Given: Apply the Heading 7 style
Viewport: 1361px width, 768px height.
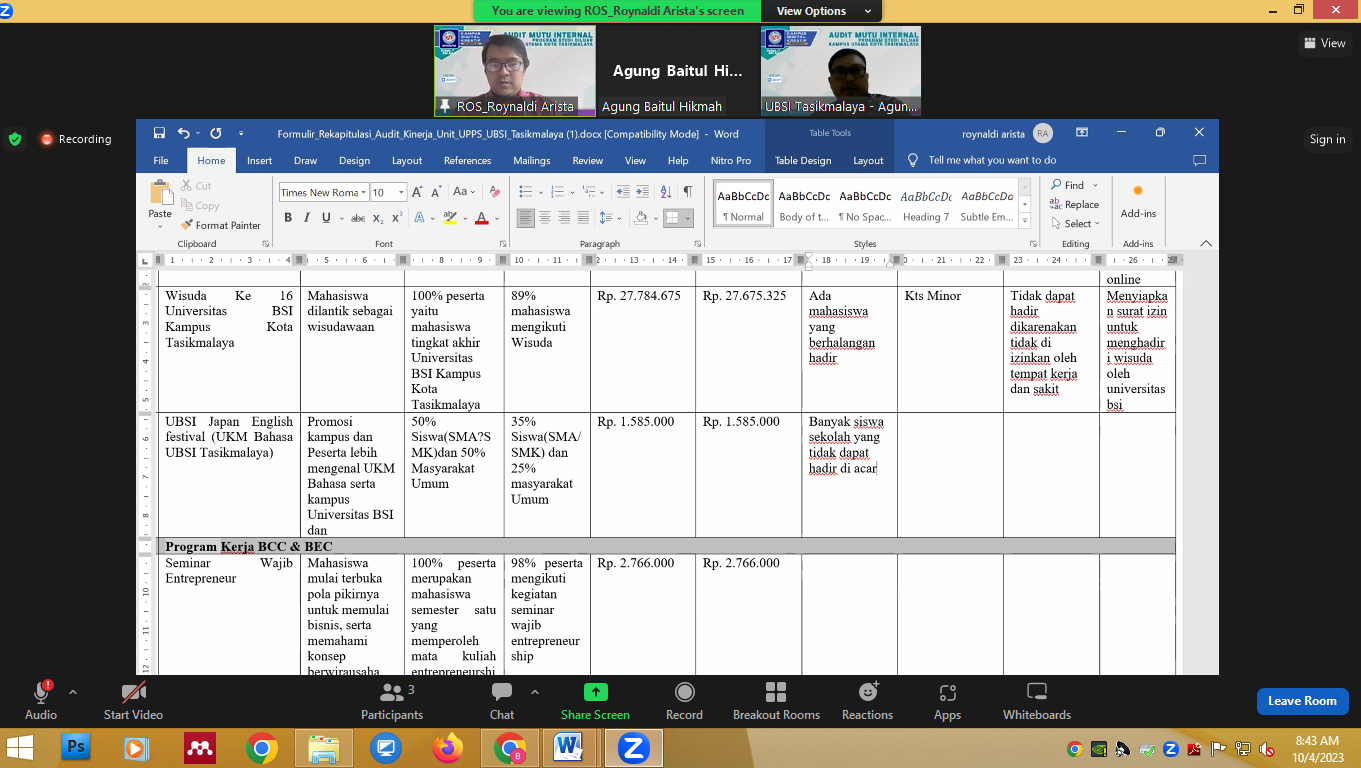Looking at the screenshot, I should [x=925, y=203].
